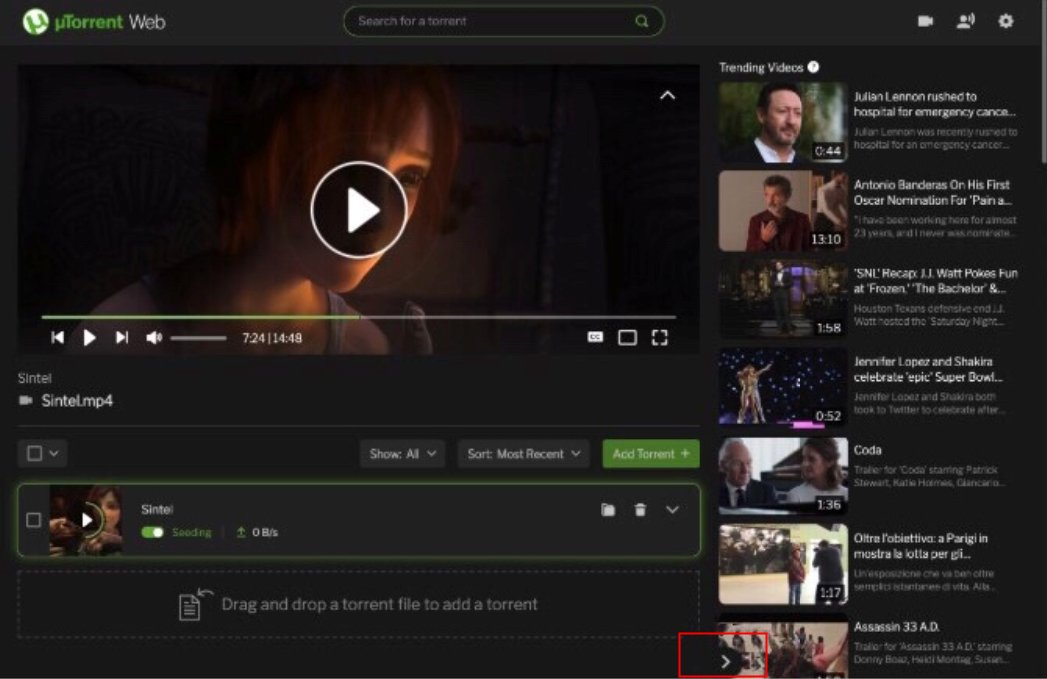Seek on the video progress bar
The height and width of the screenshot is (679, 1047).
tap(359, 316)
